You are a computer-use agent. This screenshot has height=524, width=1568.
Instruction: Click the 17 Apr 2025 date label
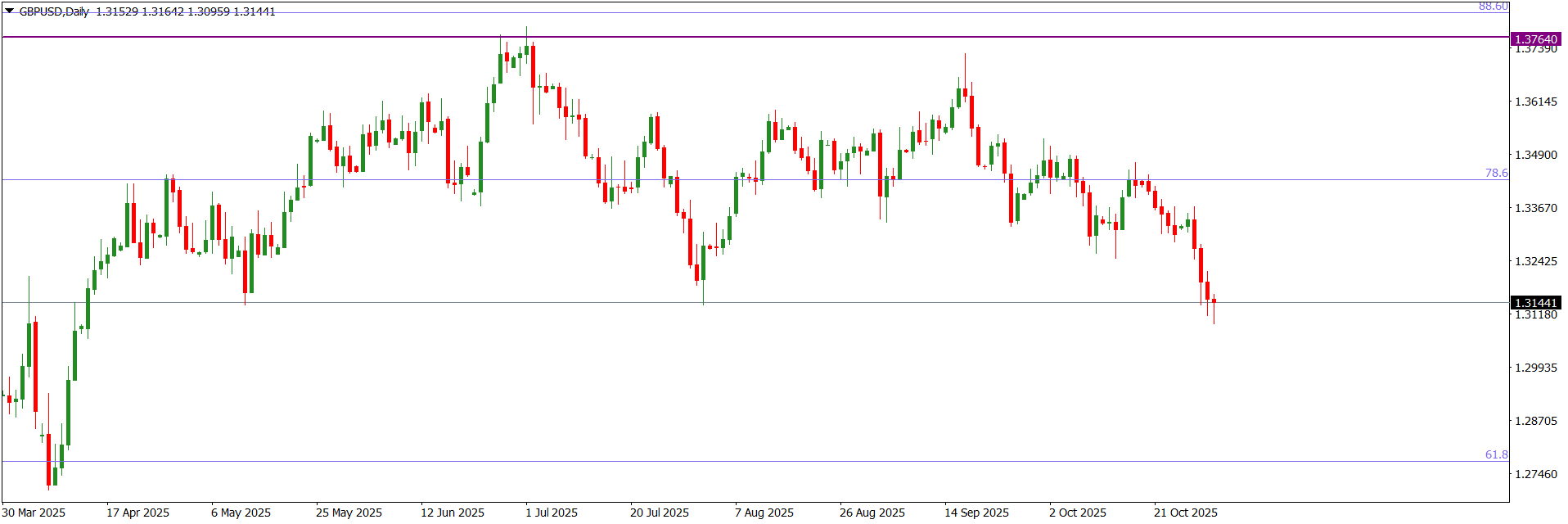pos(137,513)
